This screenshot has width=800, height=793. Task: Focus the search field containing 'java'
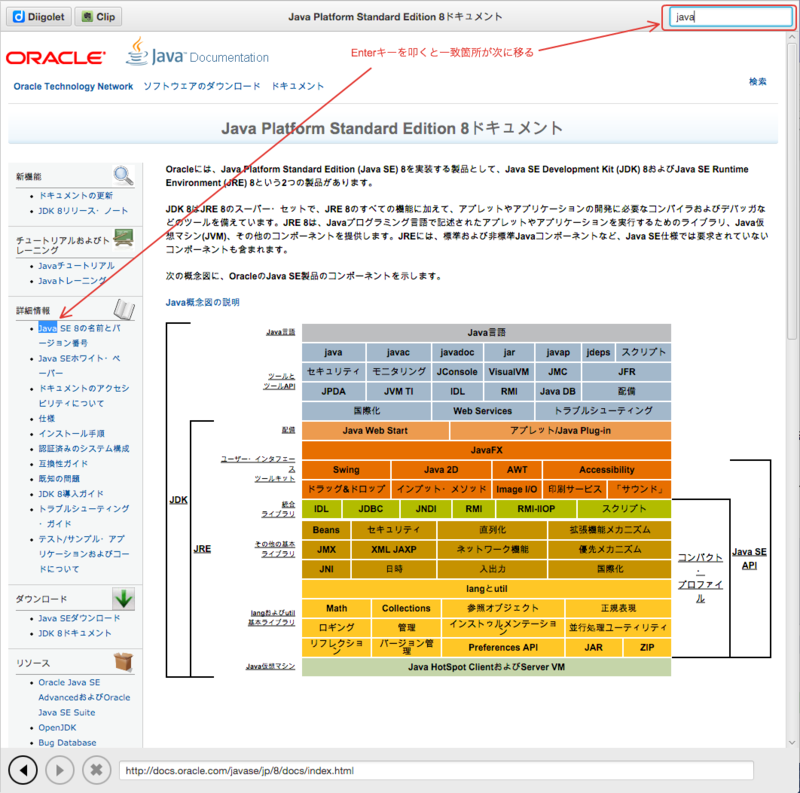[731, 17]
